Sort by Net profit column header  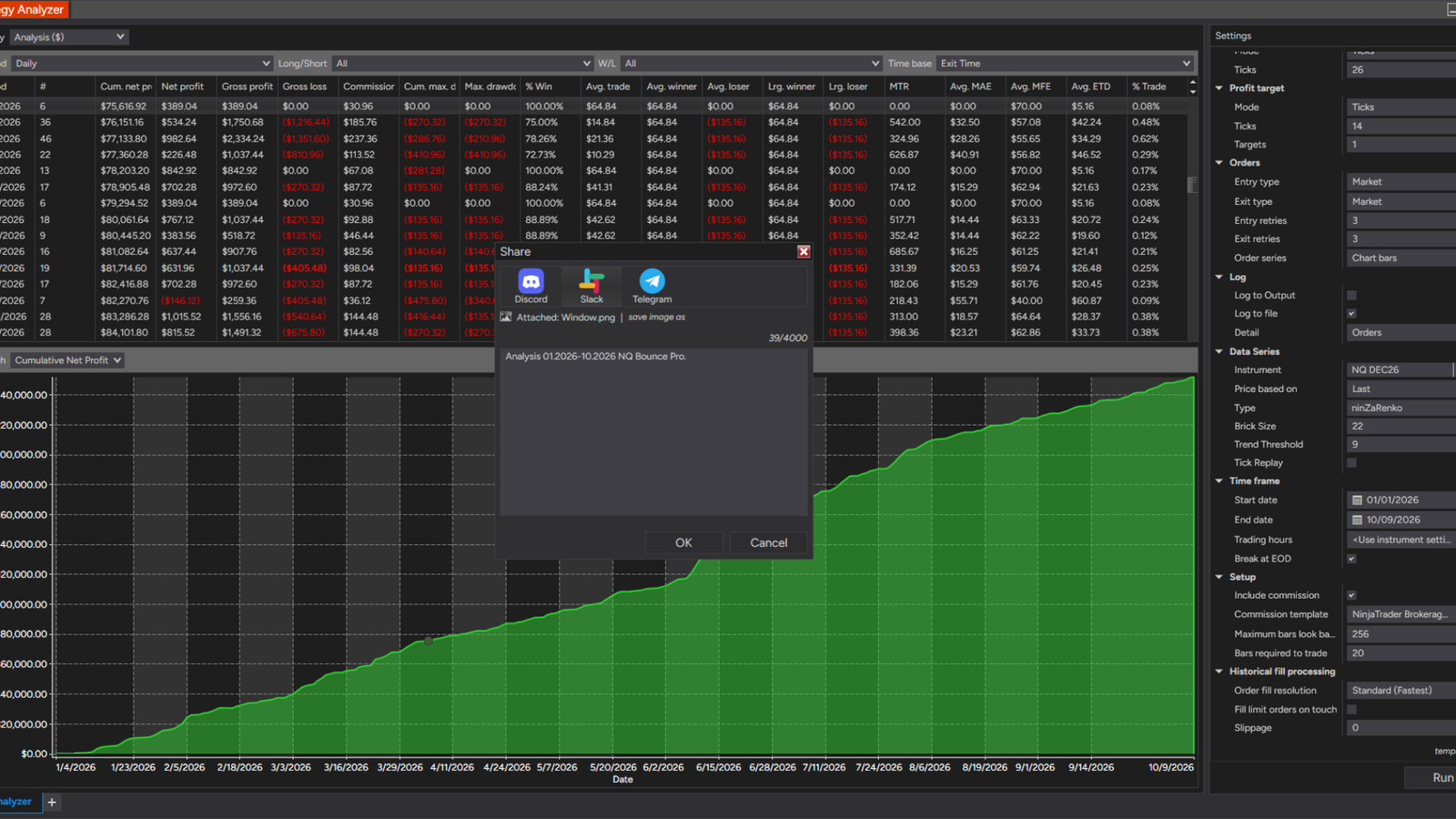coord(186,86)
